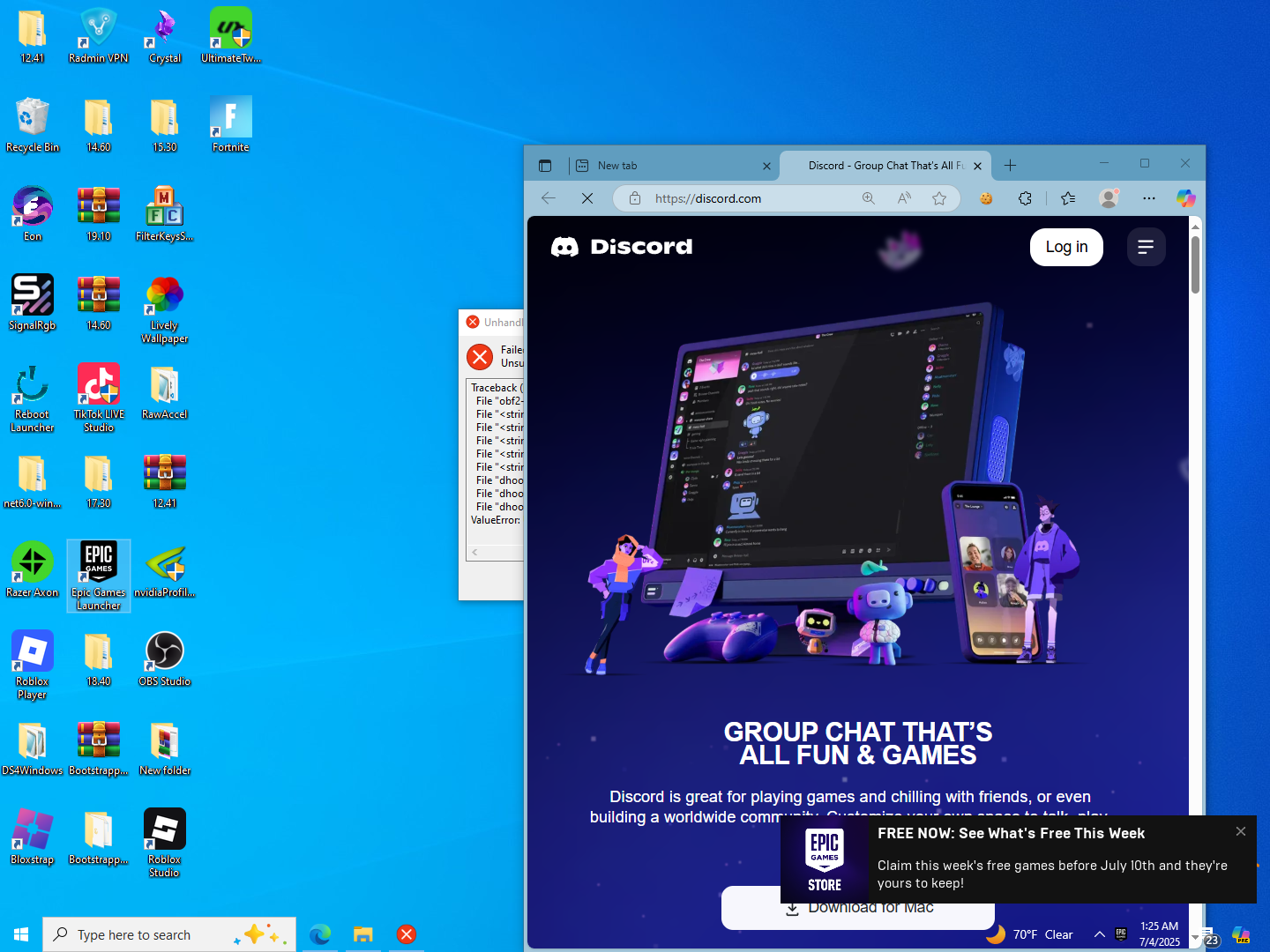The width and height of the screenshot is (1270, 952).
Task: Select the Discord - Group Chat tab
Action: (885, 166)
